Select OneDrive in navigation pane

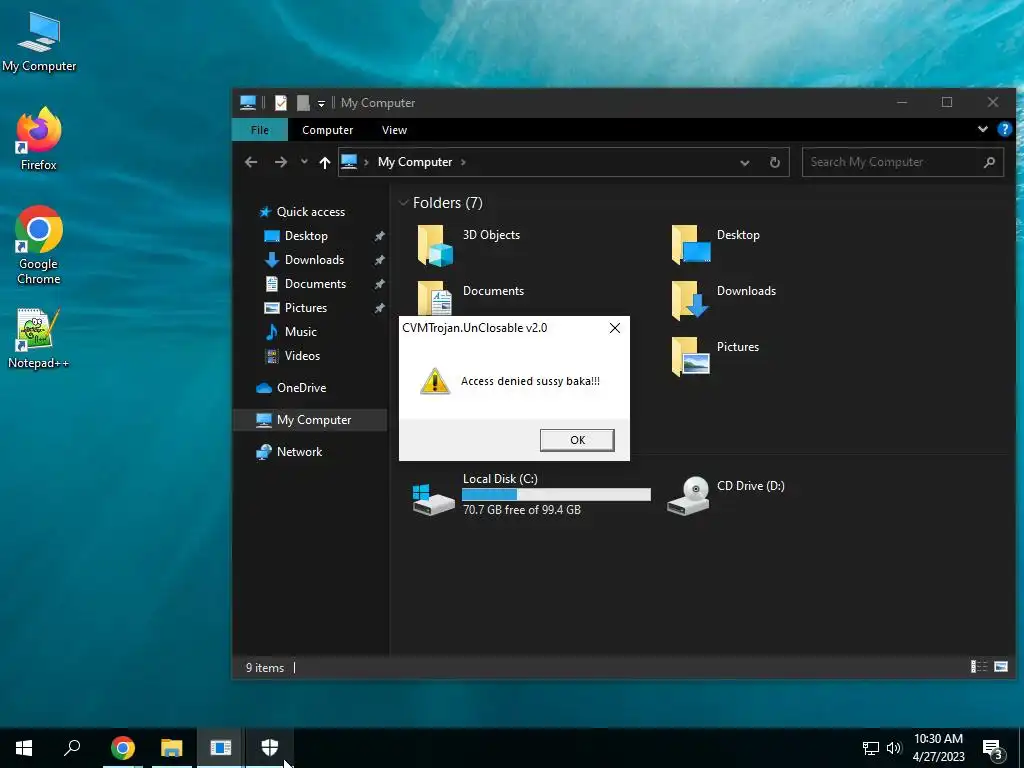pyautogui.click(x=291, y=388)
